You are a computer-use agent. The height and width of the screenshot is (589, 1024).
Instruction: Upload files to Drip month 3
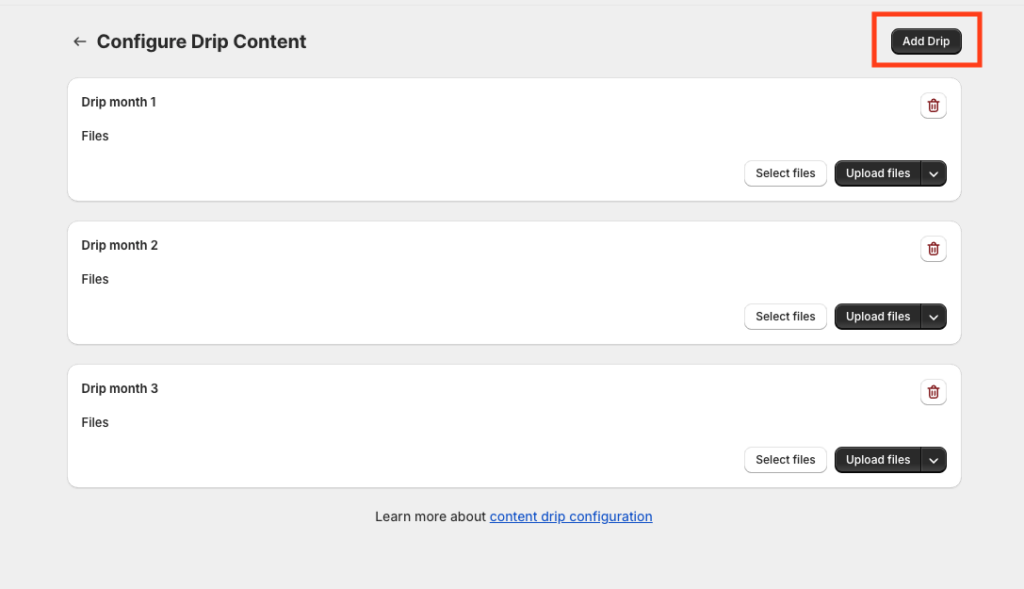pos(878,460)
